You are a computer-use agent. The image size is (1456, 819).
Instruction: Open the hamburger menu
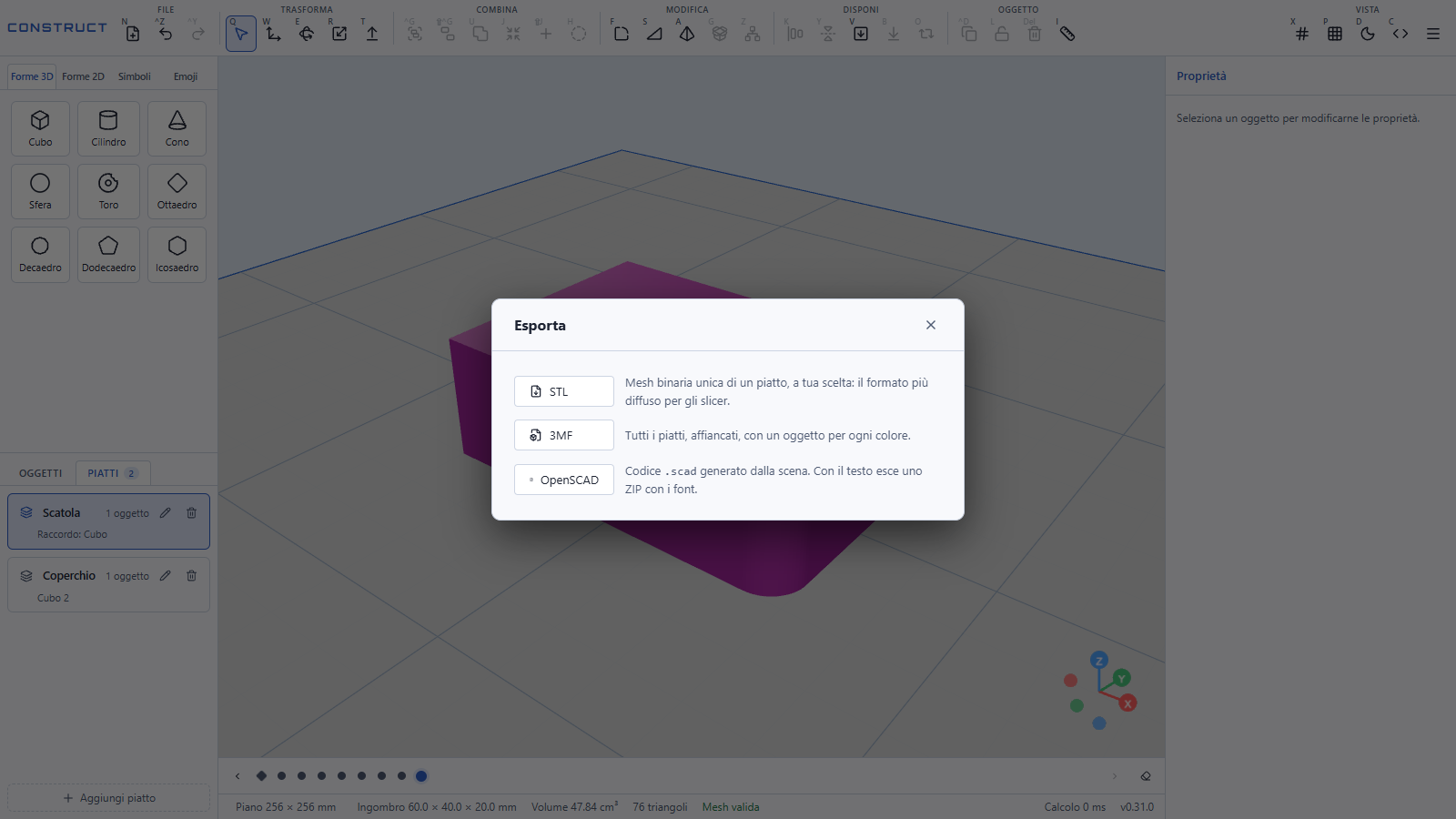[1433, 34]
